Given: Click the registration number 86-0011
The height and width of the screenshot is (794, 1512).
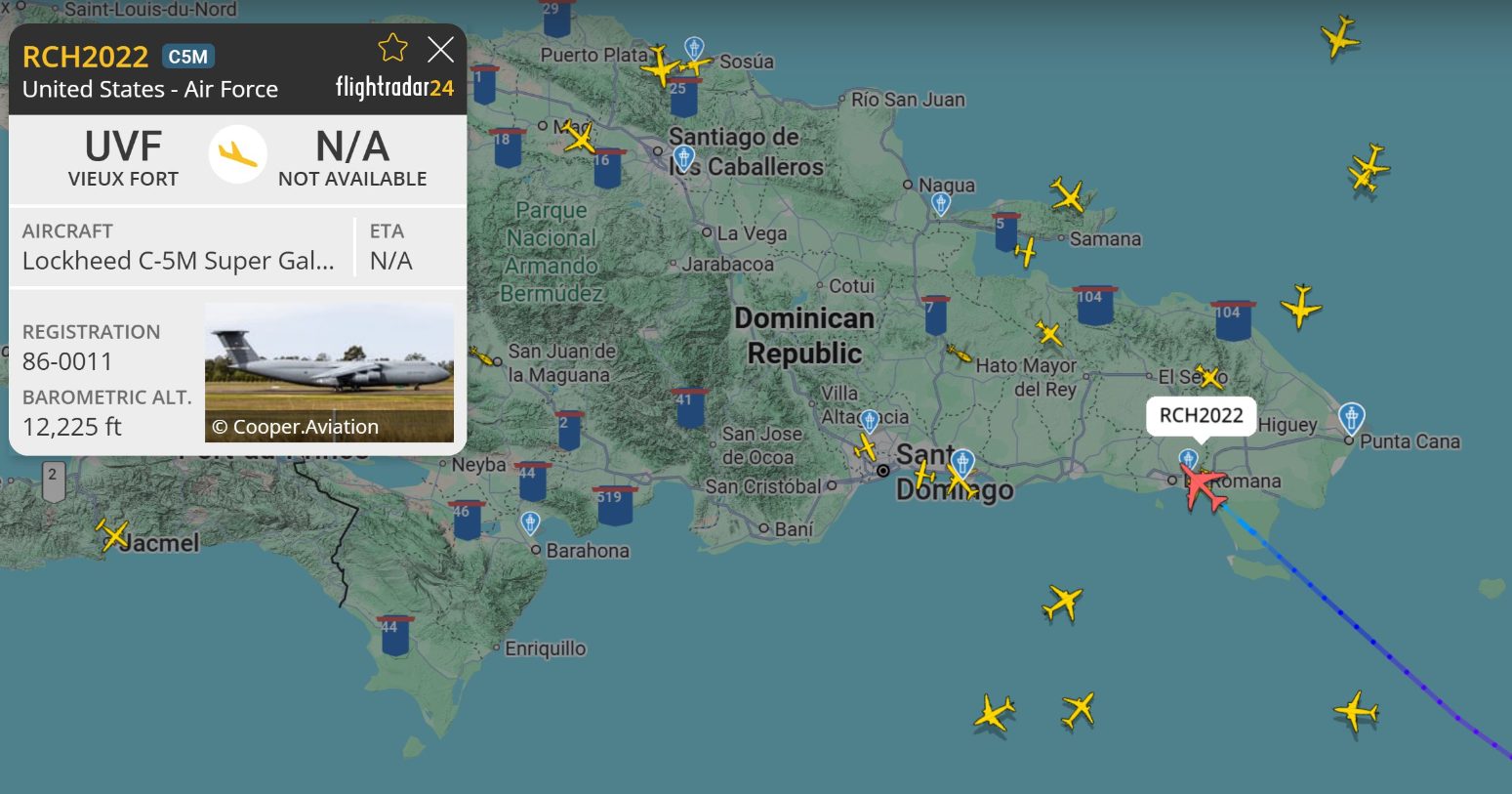Looking at the screenshot, I should tap(67, 361).
